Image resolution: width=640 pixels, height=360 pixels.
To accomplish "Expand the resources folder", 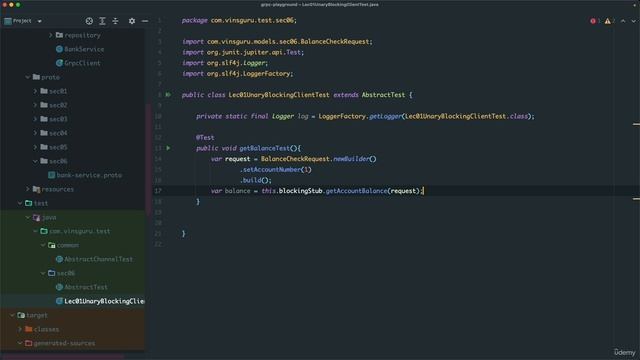I will coord(27,189).
